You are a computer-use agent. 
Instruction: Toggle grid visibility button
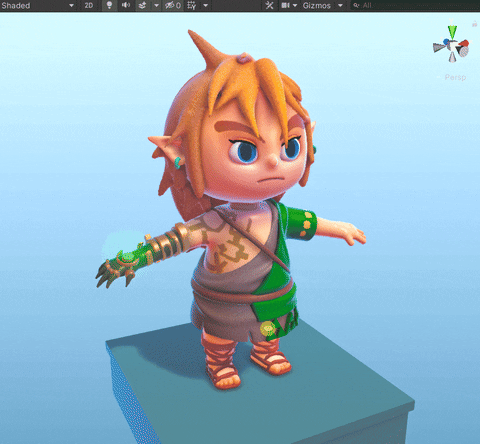coord(192,5)
